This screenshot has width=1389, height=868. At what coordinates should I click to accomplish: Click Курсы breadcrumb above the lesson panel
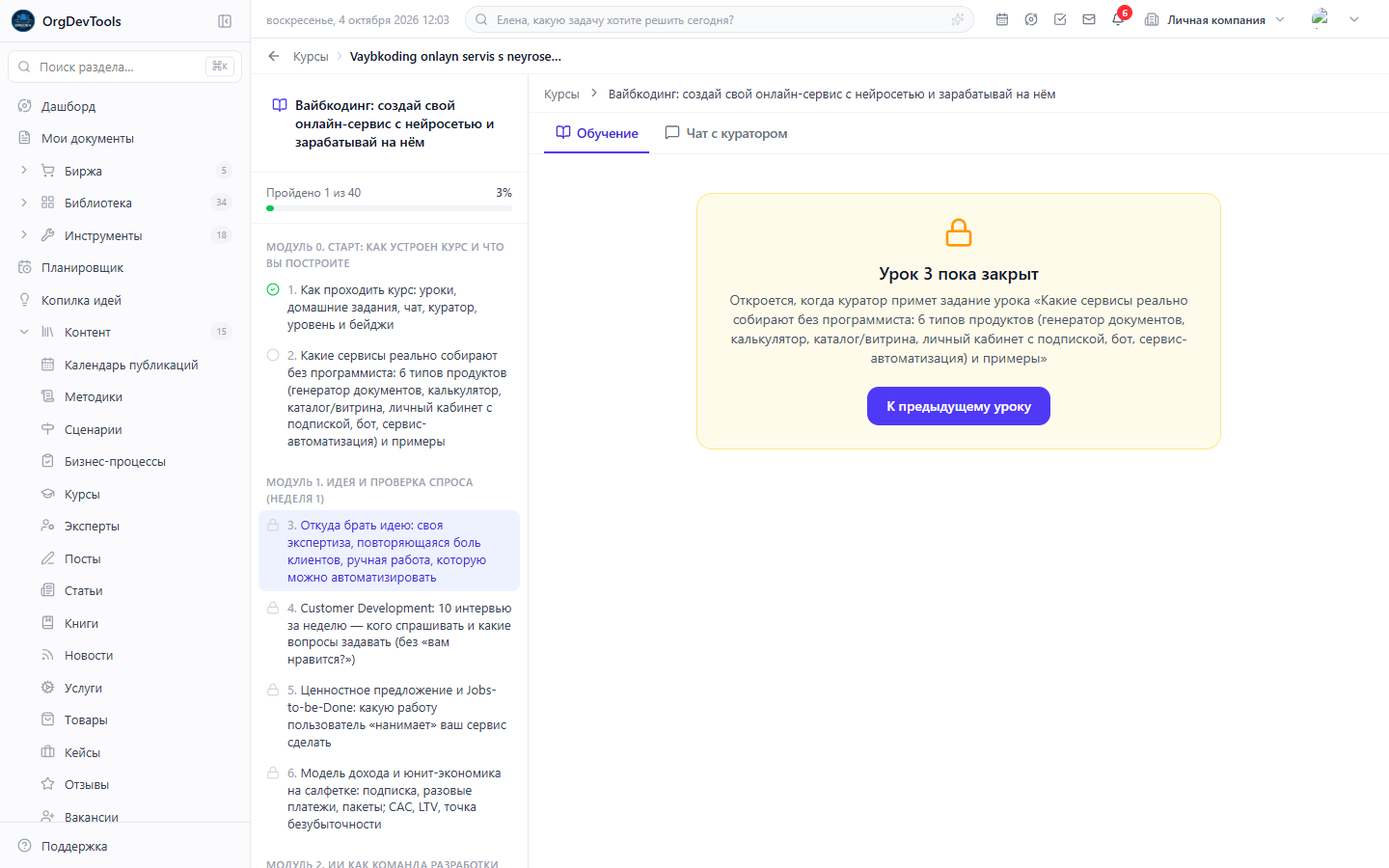coord(561,94)
